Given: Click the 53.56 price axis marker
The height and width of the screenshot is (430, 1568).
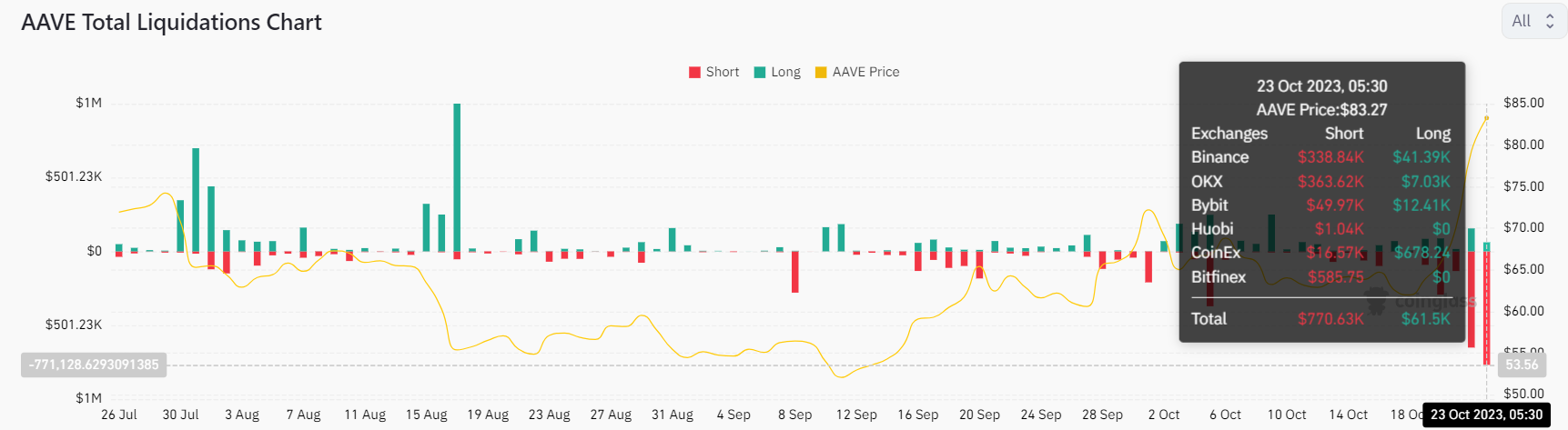Looking at the screenshot, I should click(x=1522, y=365).
